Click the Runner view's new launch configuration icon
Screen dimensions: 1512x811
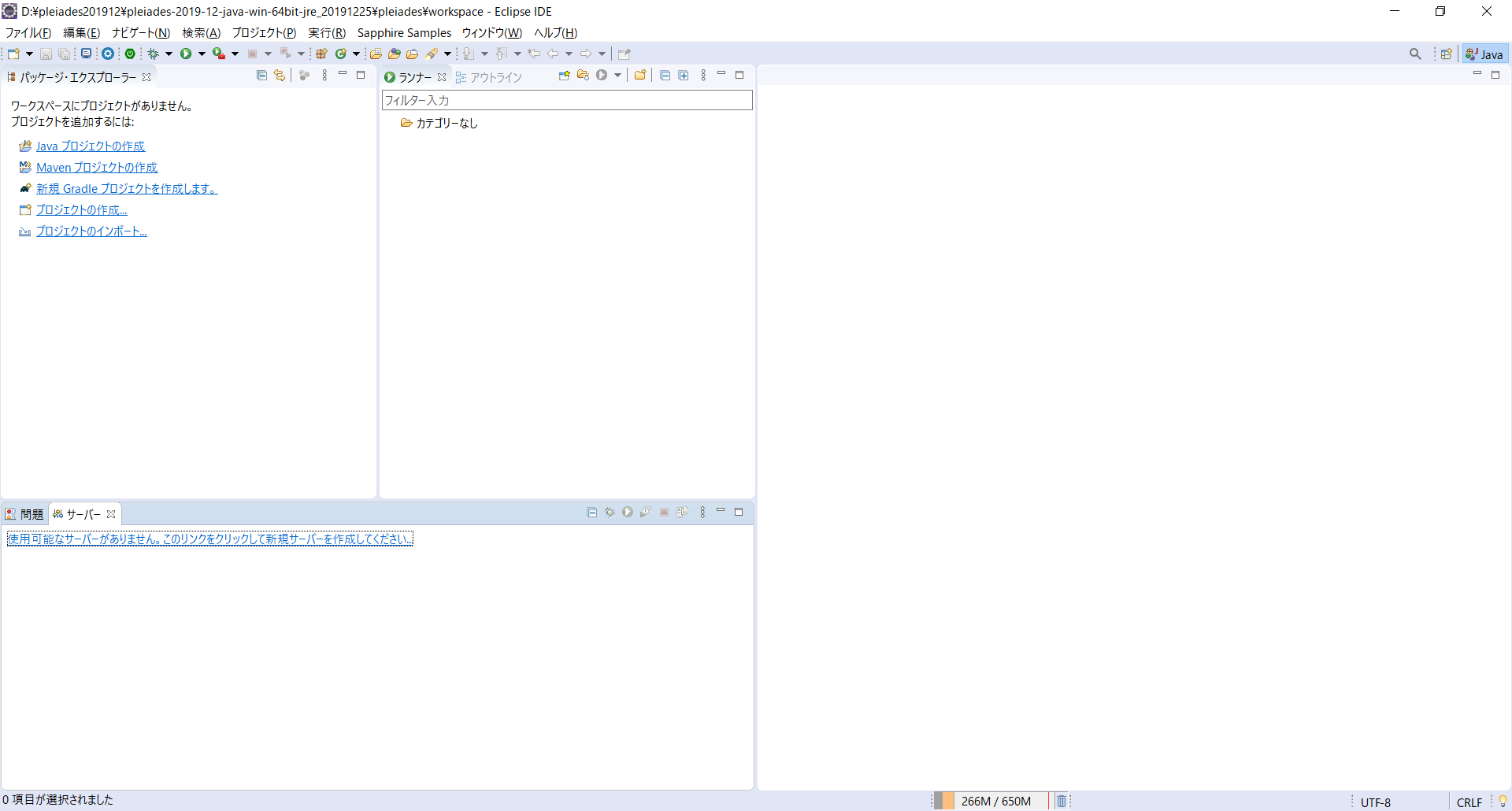point(564,76)
